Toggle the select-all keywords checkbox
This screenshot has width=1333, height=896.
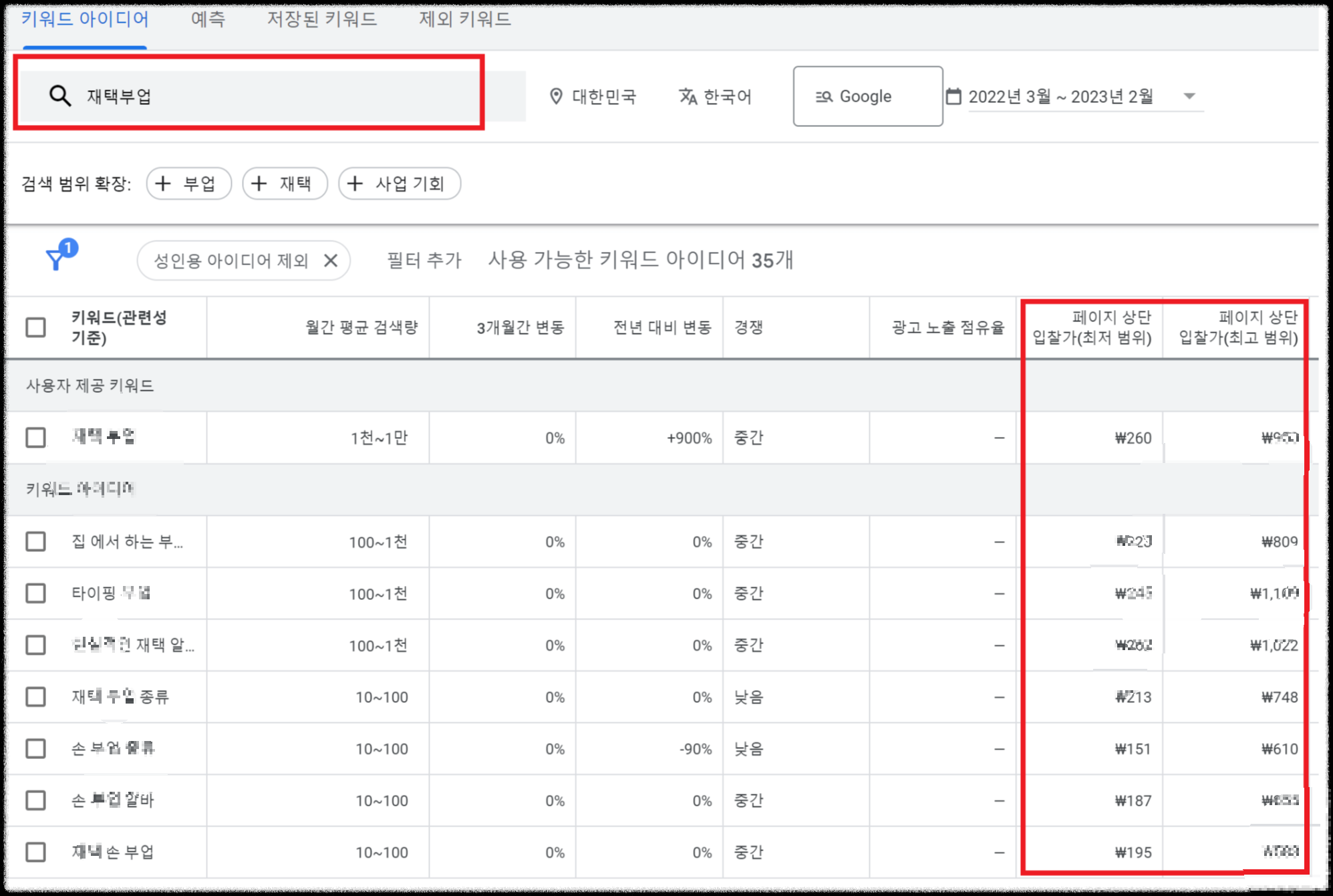pos(35,327)
